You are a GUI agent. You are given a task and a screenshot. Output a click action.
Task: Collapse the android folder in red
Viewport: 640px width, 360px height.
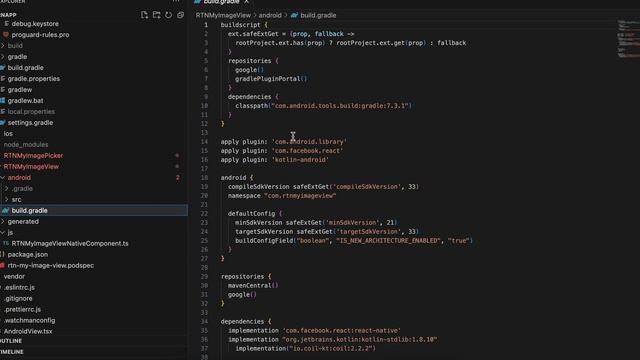pos(19,178)
